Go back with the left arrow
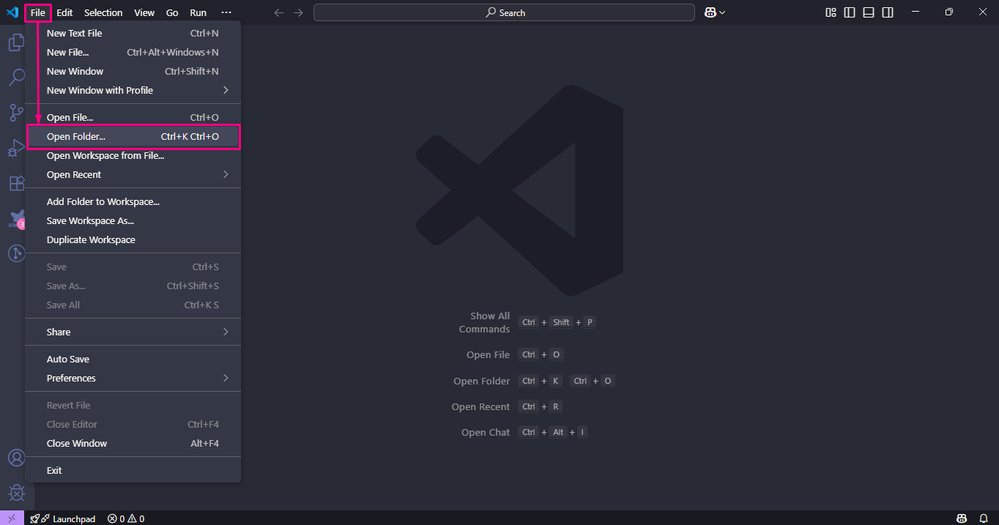Viewport: 999px width, 525px height. click(278, 13)
